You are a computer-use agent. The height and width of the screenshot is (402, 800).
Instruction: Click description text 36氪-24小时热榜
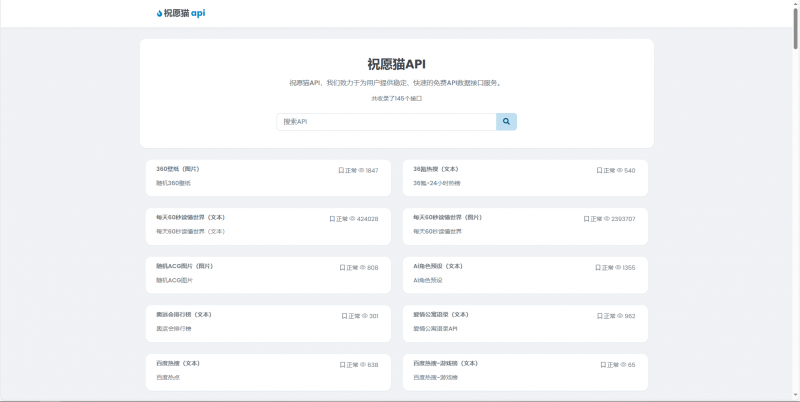(437, 183)
